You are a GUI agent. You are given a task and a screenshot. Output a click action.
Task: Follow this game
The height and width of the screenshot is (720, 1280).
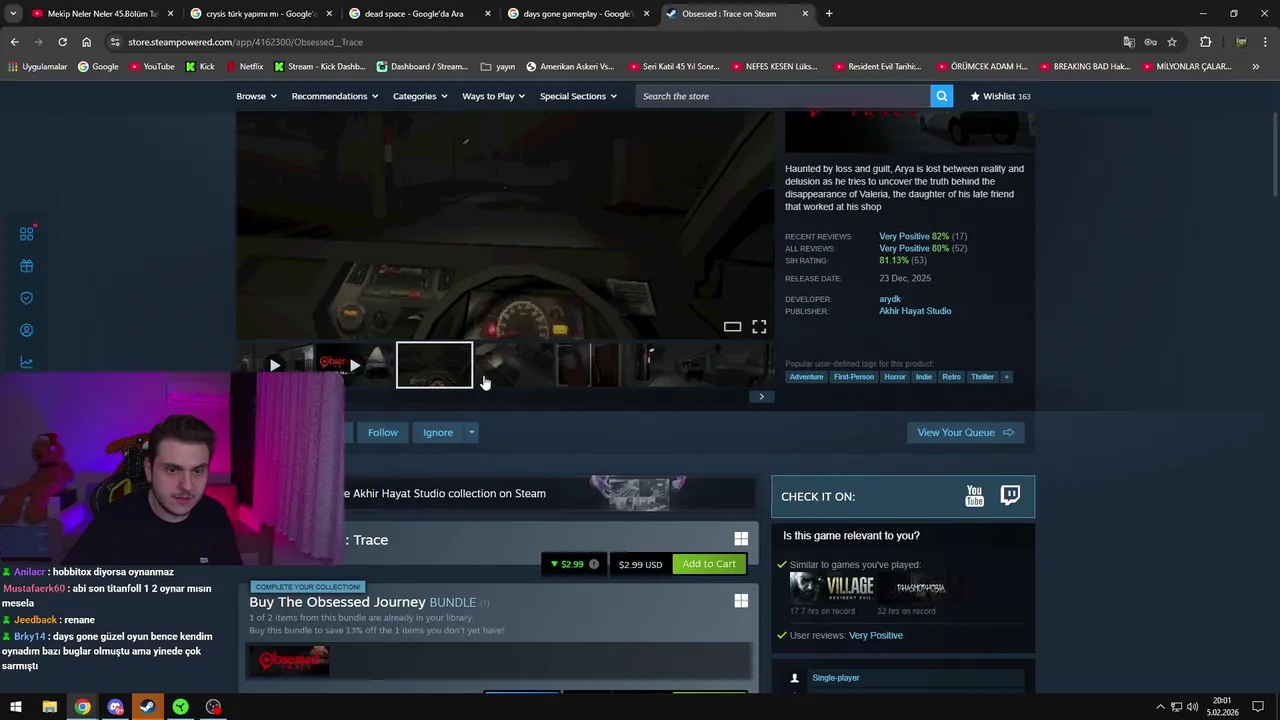382,432
